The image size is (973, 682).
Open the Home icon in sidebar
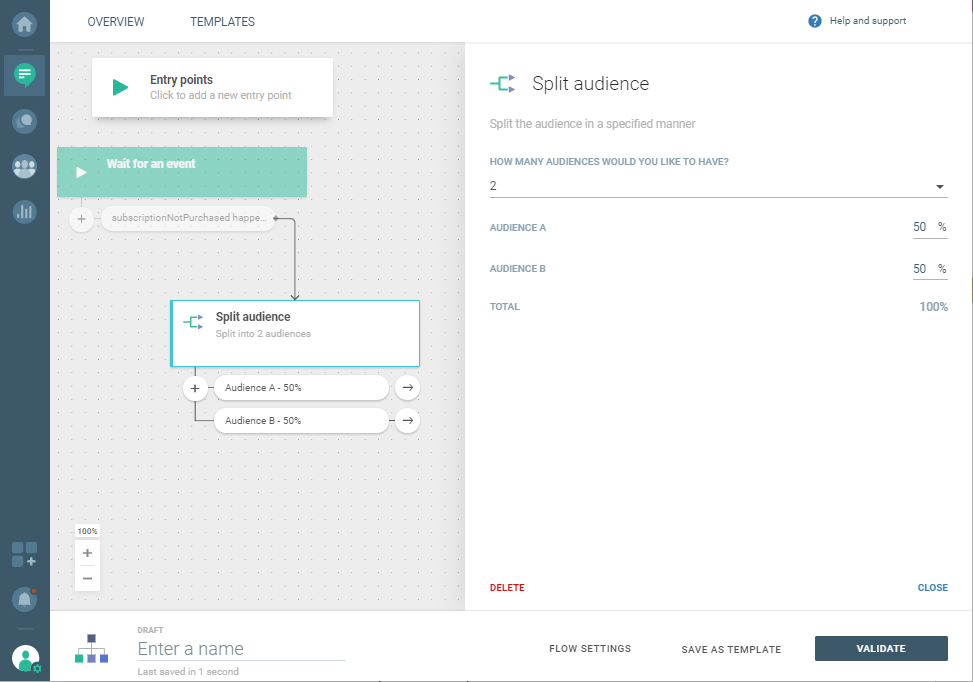pyautogui.click(x=25, y=22)
